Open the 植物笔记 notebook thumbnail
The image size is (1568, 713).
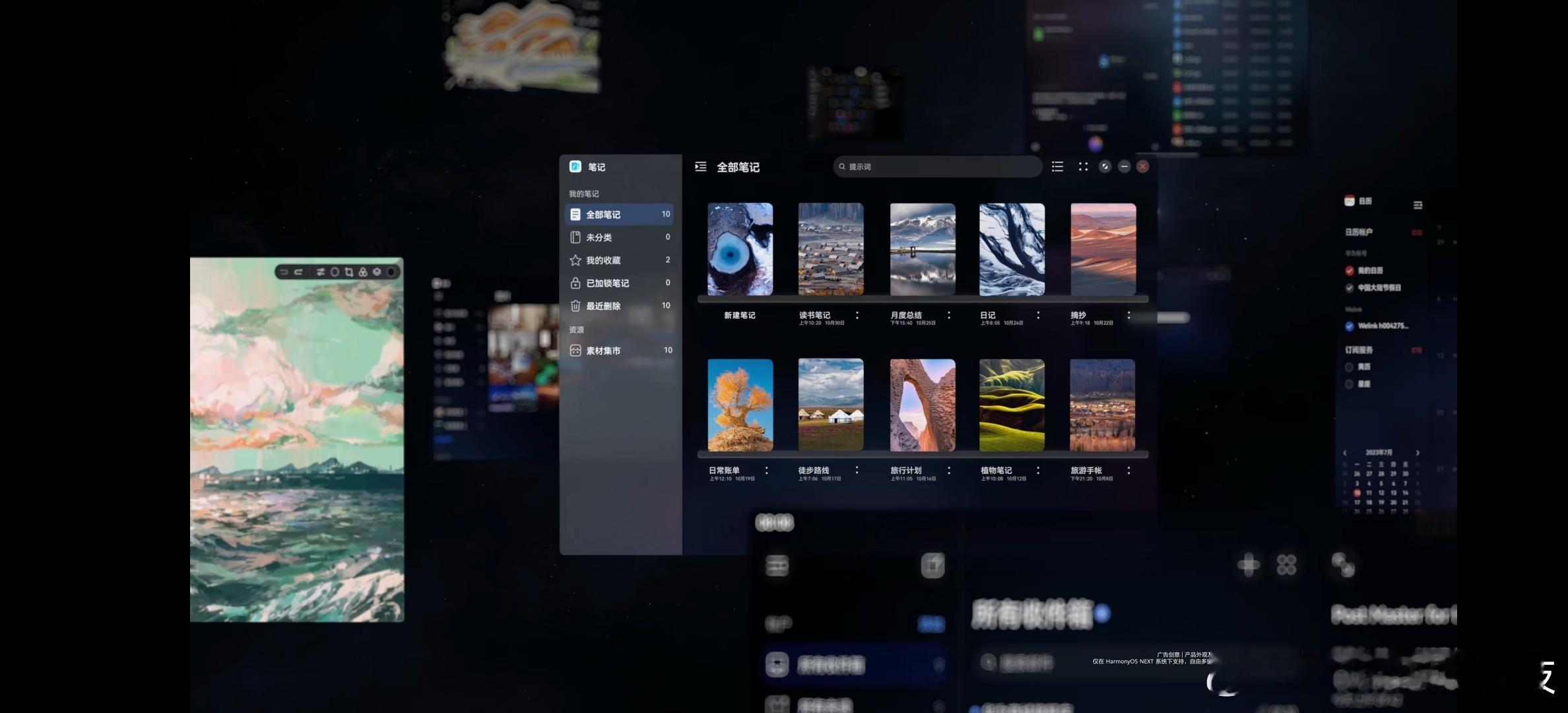click(1012, 405)
